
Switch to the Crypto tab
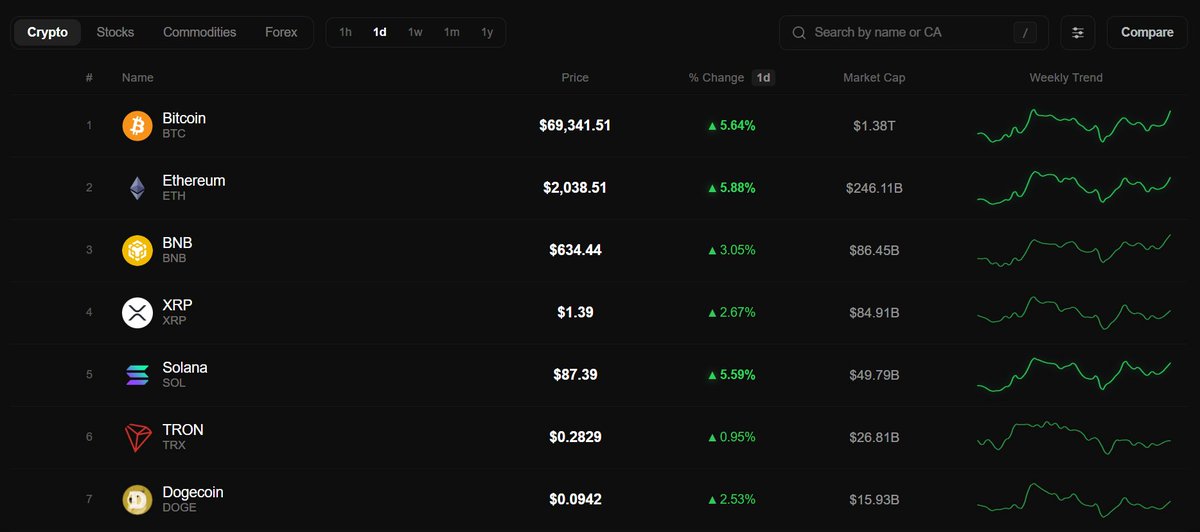[x=48, y=32]
